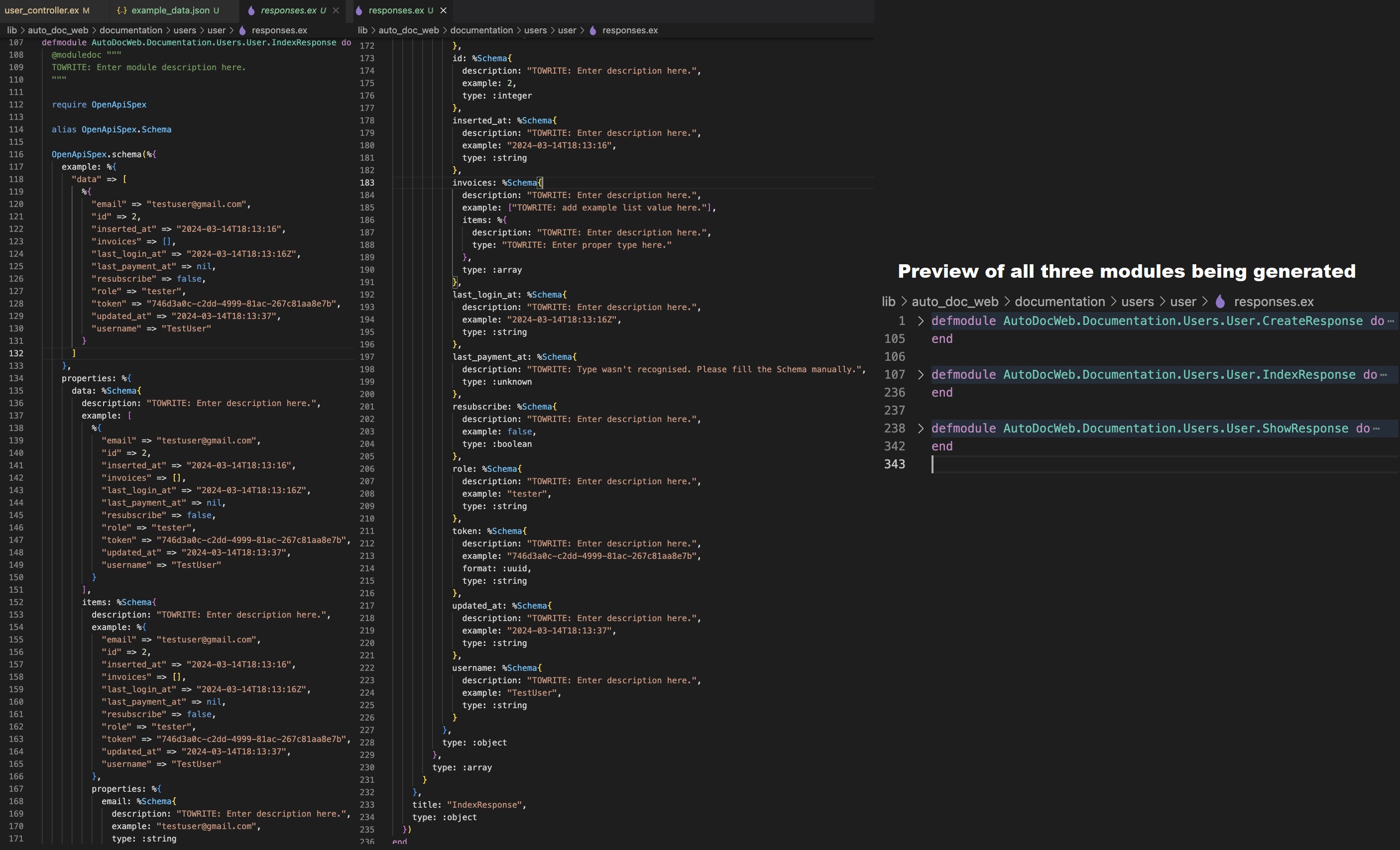The height and width of the screenshot is (850, 1400).
Task: Select the left responses.ex tab
Action: point(290,10)
